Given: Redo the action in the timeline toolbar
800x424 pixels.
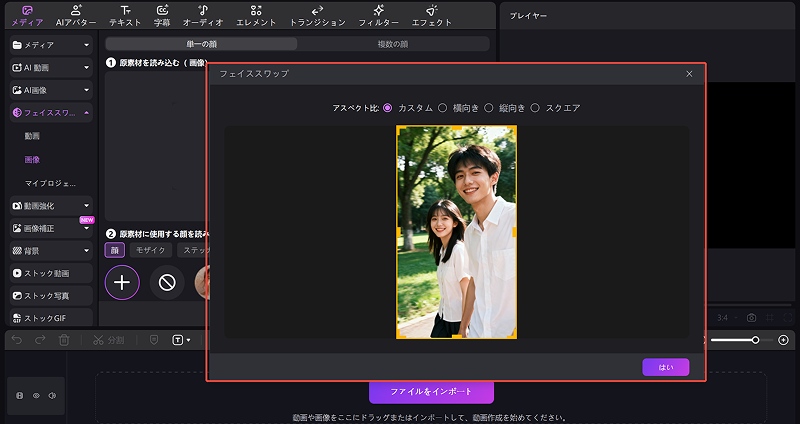Looking at the screenshot, I should tap(40, 340).
